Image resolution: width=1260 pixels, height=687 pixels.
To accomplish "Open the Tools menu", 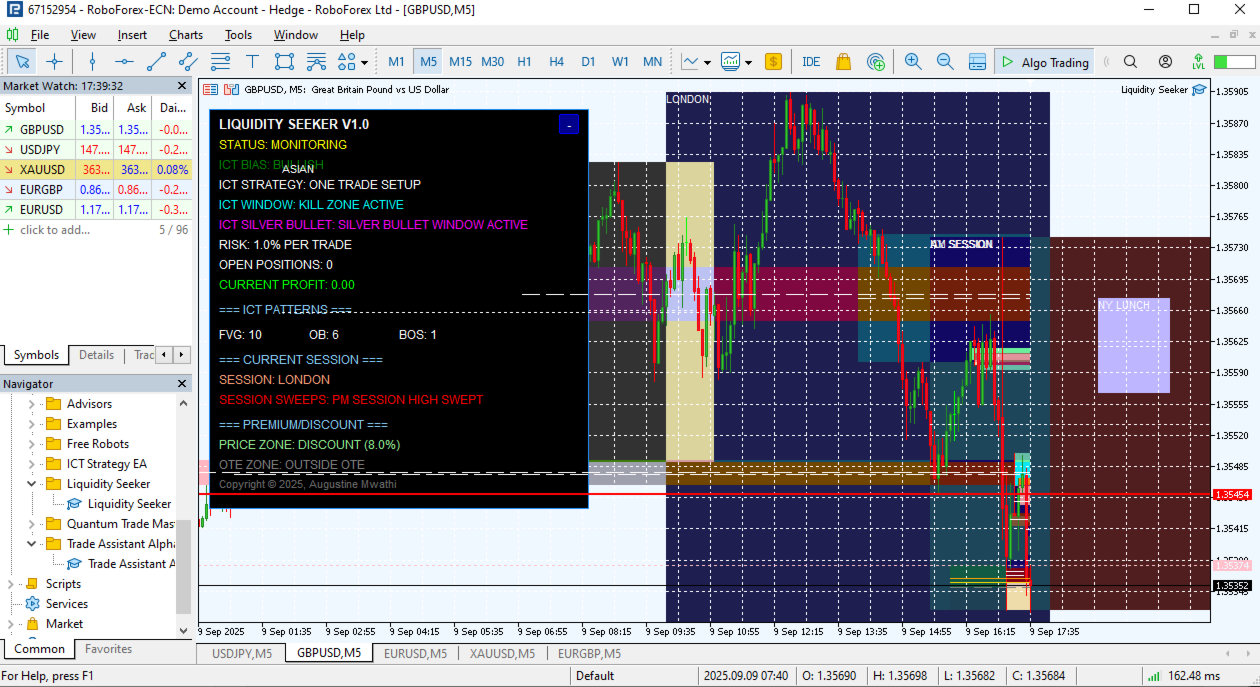I will (238, 34).
